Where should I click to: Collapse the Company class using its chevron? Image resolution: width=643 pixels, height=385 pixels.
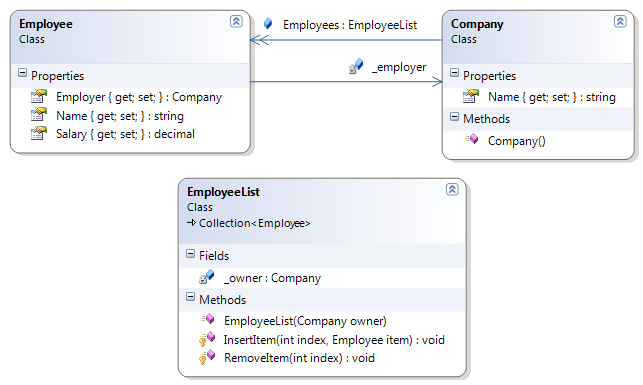(620, 21)
